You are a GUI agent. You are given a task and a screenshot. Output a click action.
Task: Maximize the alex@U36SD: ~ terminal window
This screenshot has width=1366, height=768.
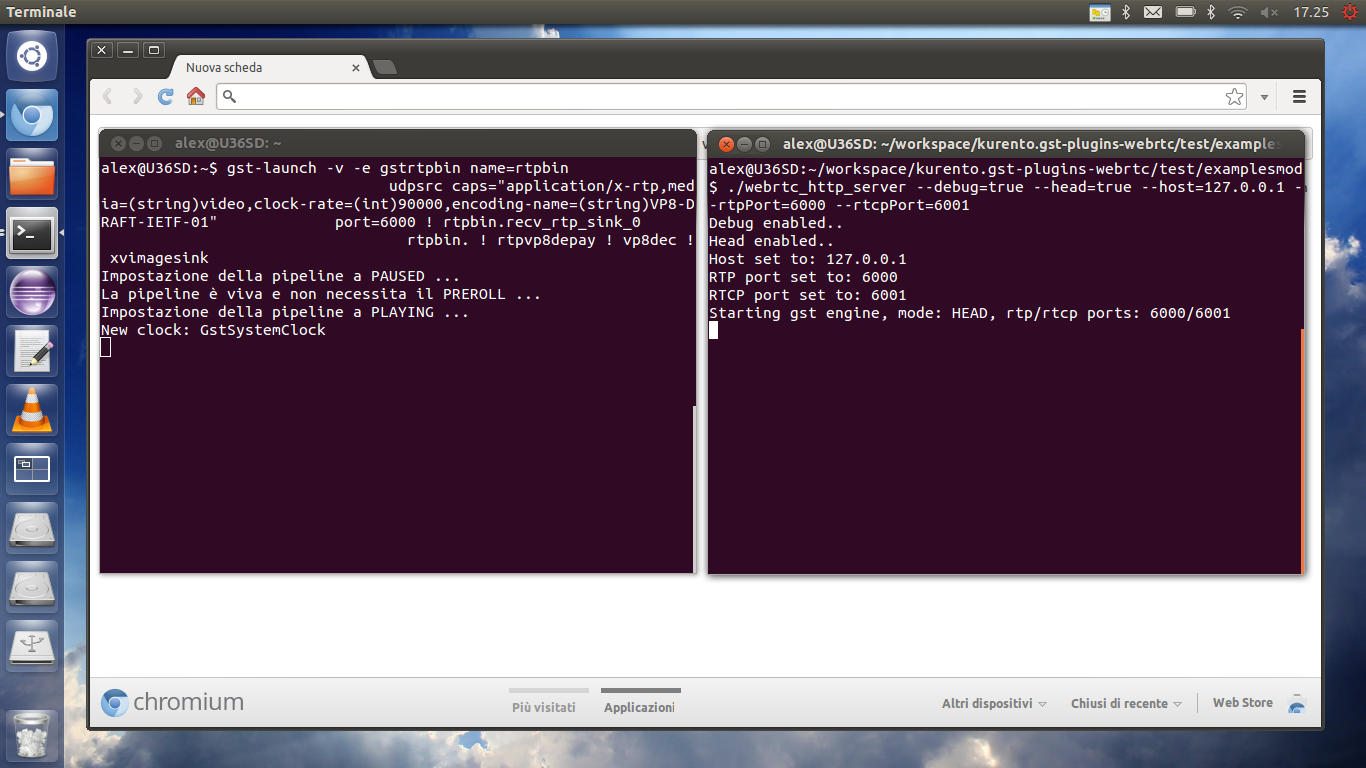click(x=154, y=143)
